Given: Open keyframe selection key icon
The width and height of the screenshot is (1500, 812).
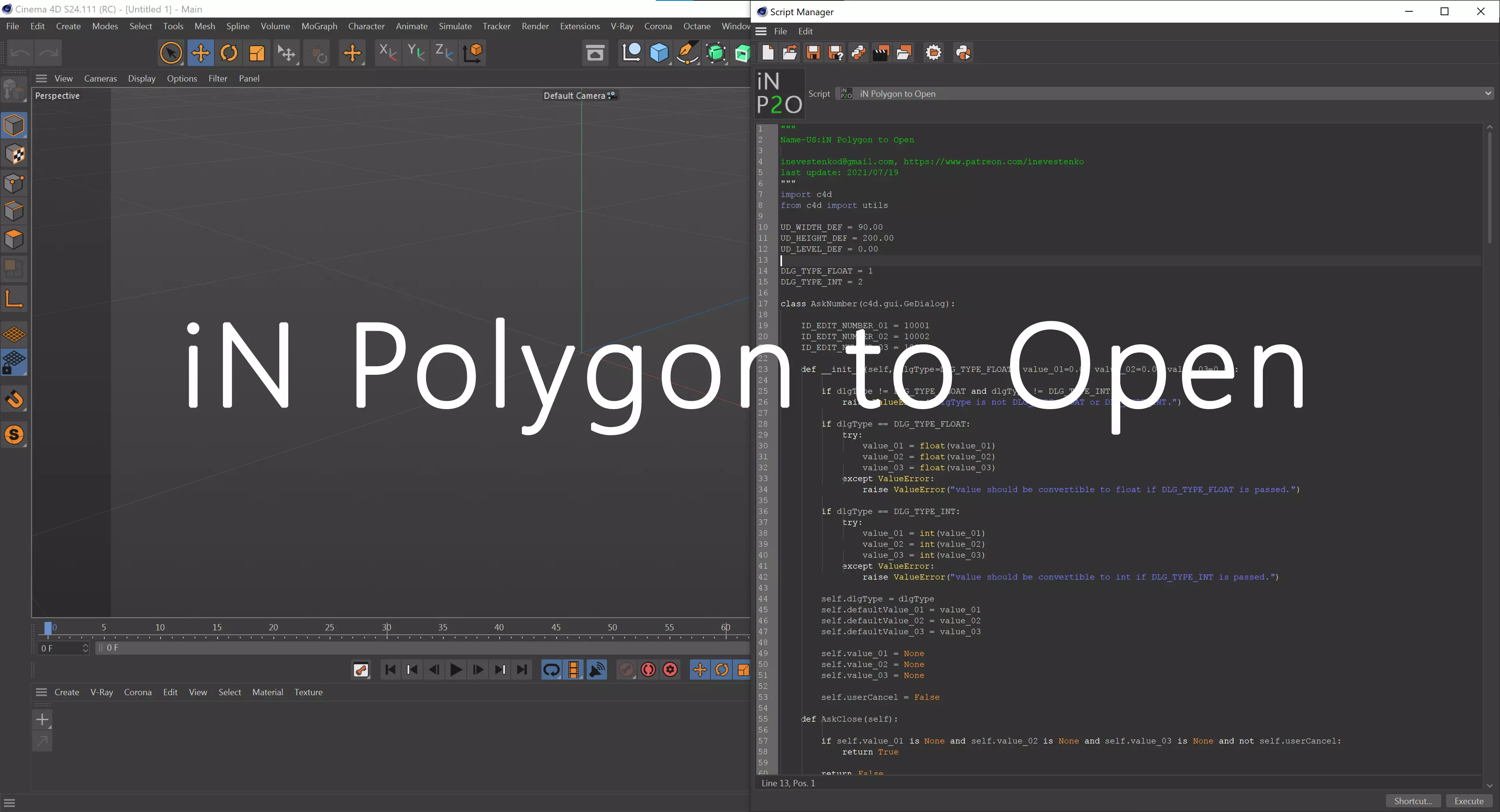Looking at the screenshot, I should tap(361, 670).
